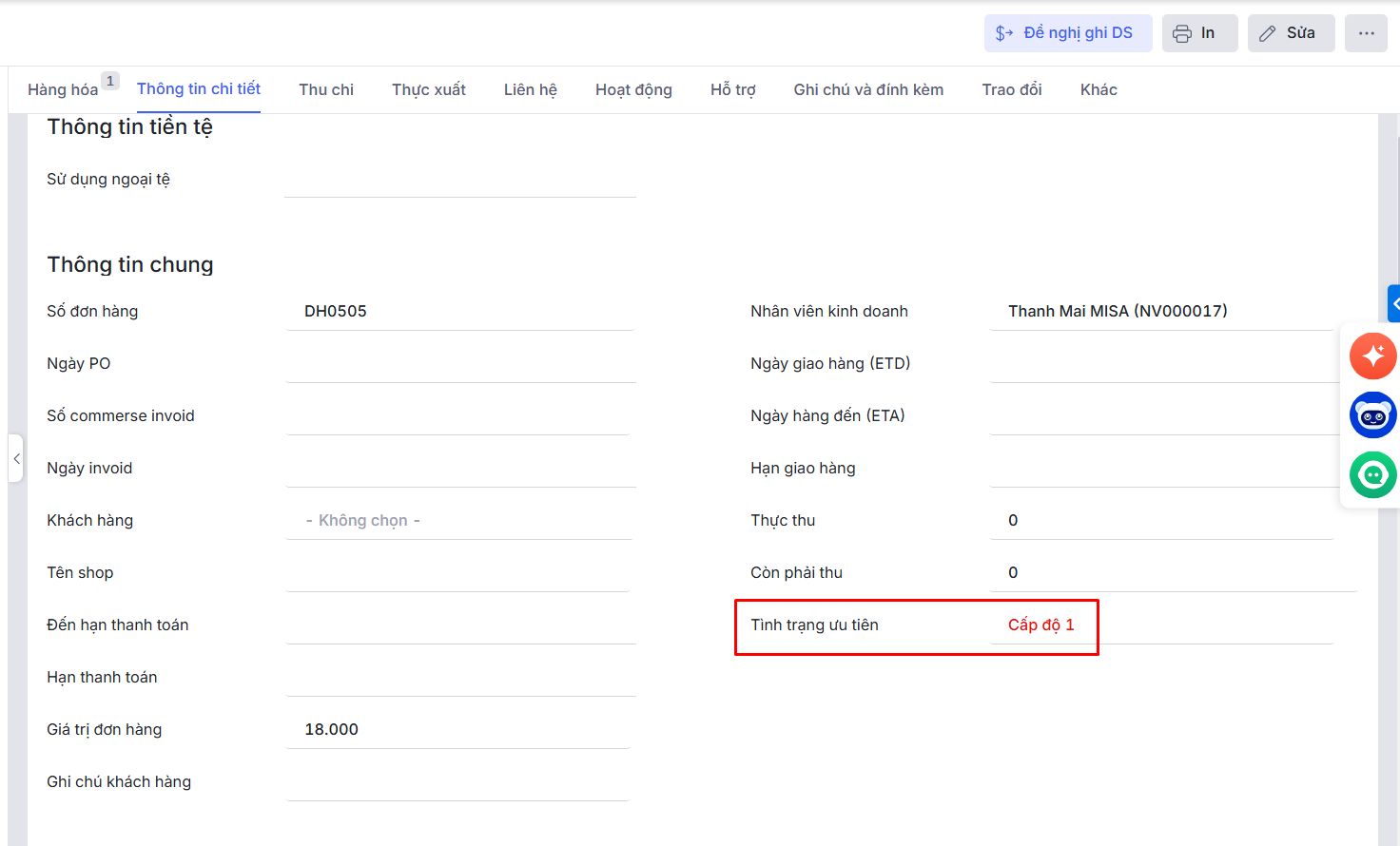The height and width of the screenshot is (846, 1400).
Task: Click the Nhân viên kinh doanh value field
Action: pyautogui.click(x=1160, y=311)
